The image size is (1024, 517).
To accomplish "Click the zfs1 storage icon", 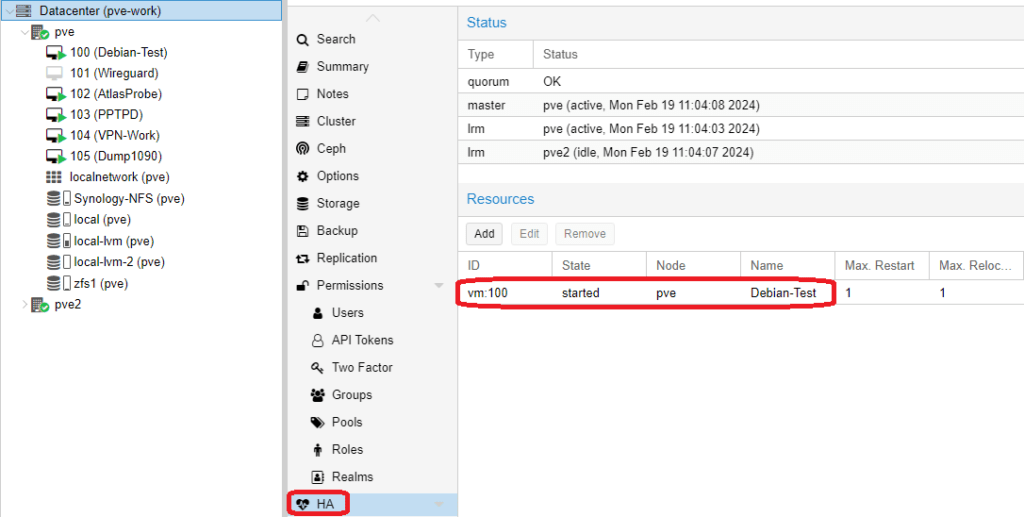I will click(x=59, y=283).
